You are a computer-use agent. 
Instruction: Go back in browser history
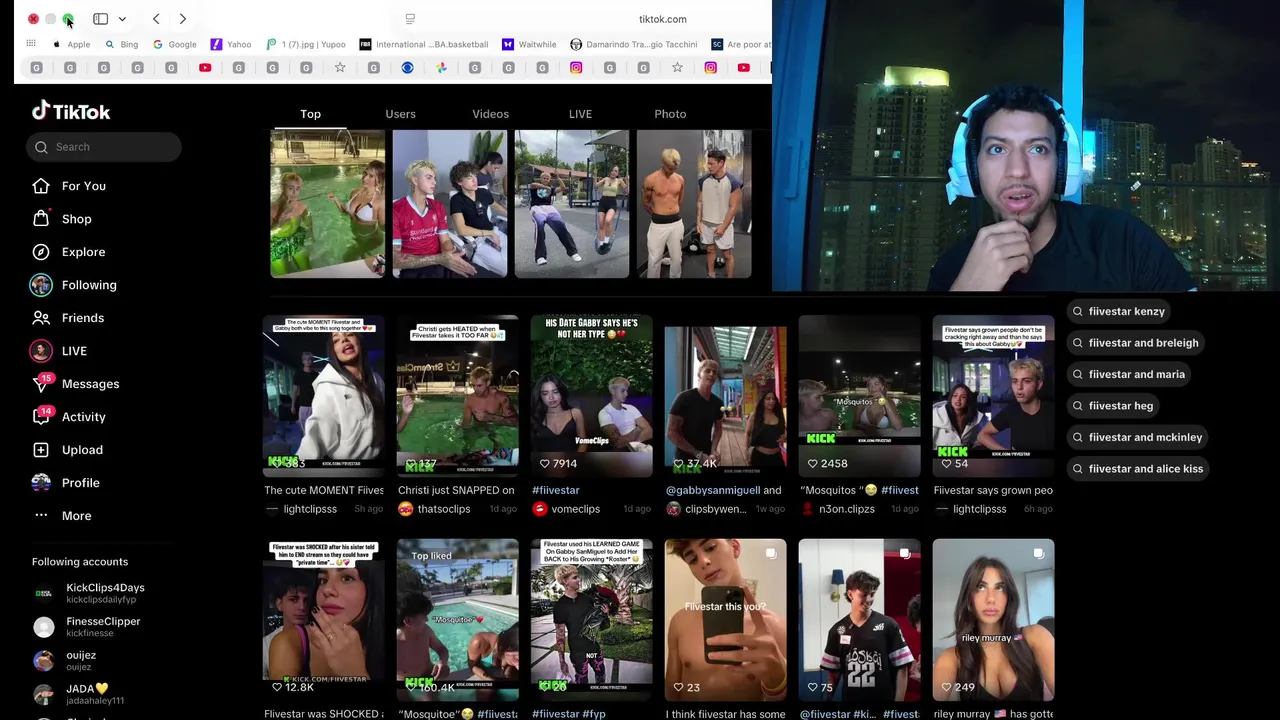point(156,19)
